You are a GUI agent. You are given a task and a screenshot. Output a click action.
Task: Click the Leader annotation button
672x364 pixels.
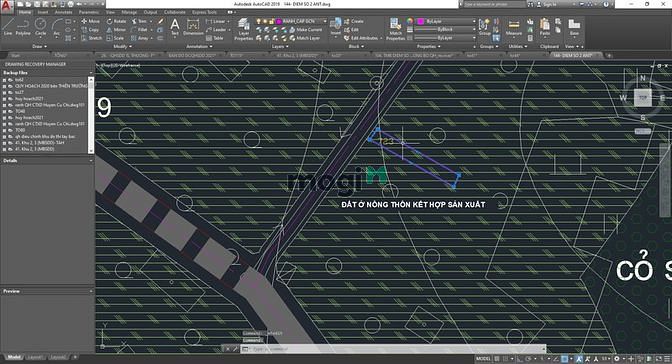pyautogui.click(x=216, y=30)
